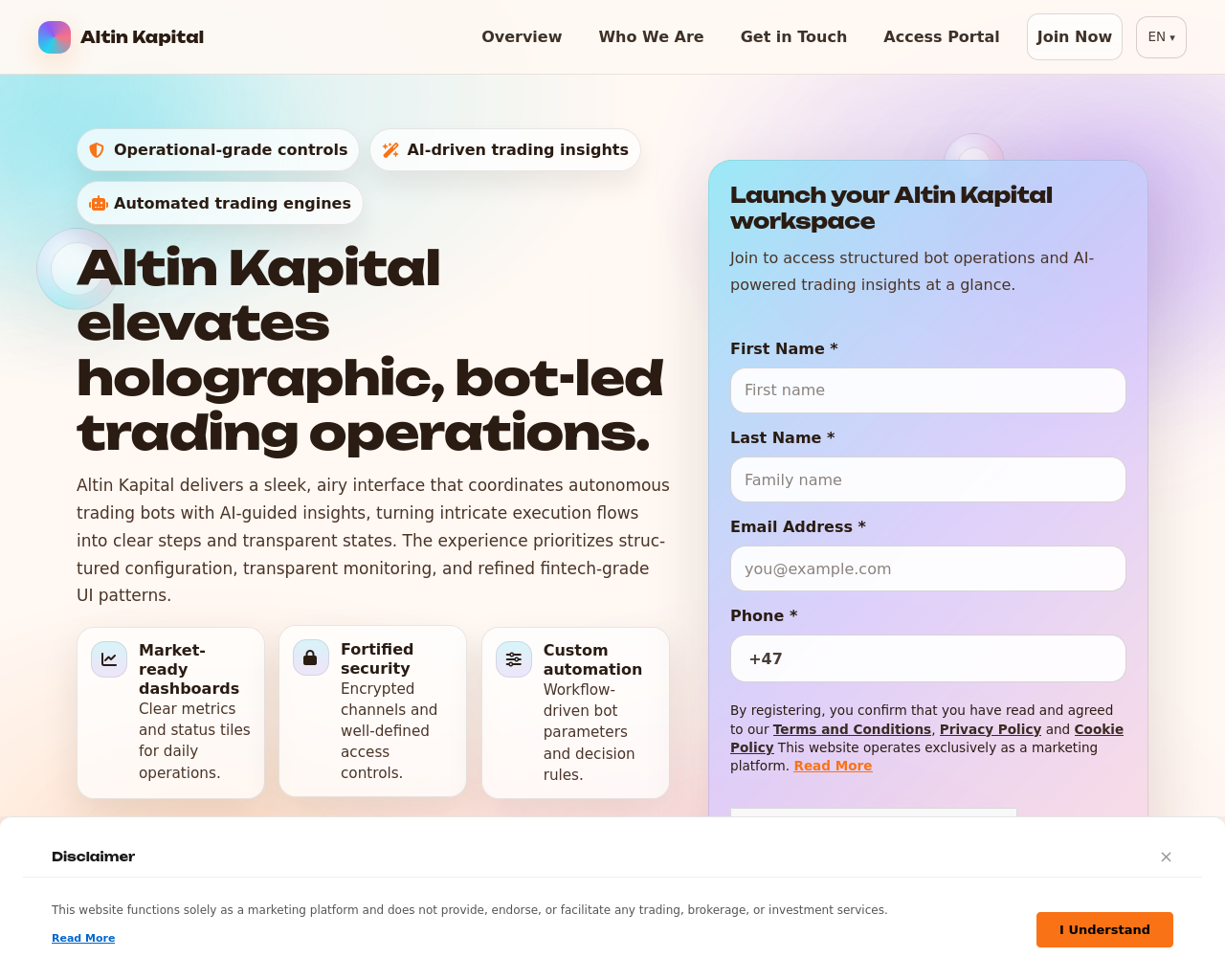This screenshot has width=1225, height=980.
Task: Click the Disclaimer heading text
Action: (x=93, y=857)
